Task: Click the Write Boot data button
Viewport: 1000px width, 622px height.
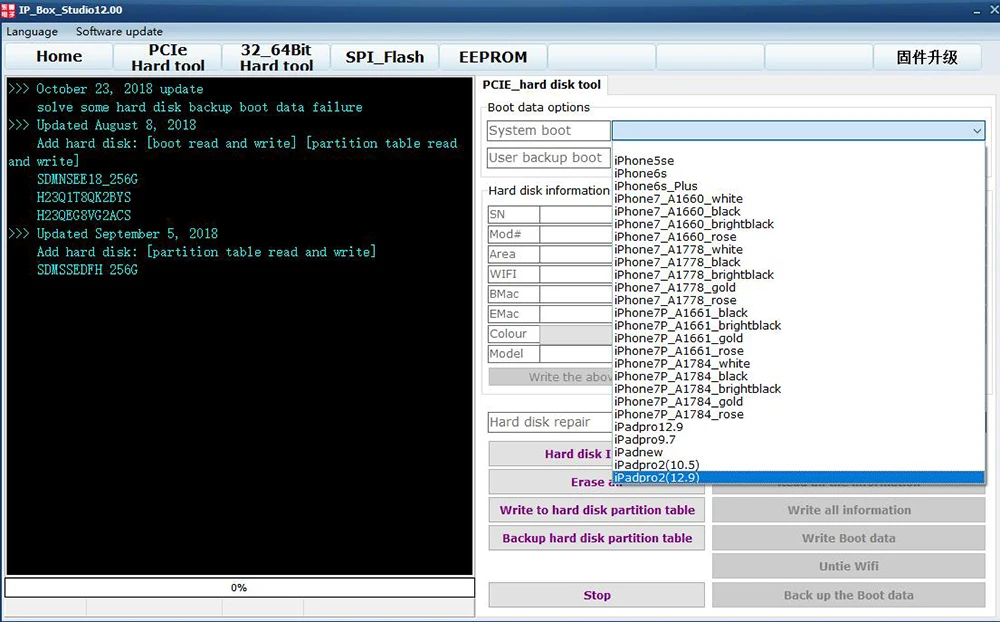Action: pyautogui.click(x=849, y=538)
